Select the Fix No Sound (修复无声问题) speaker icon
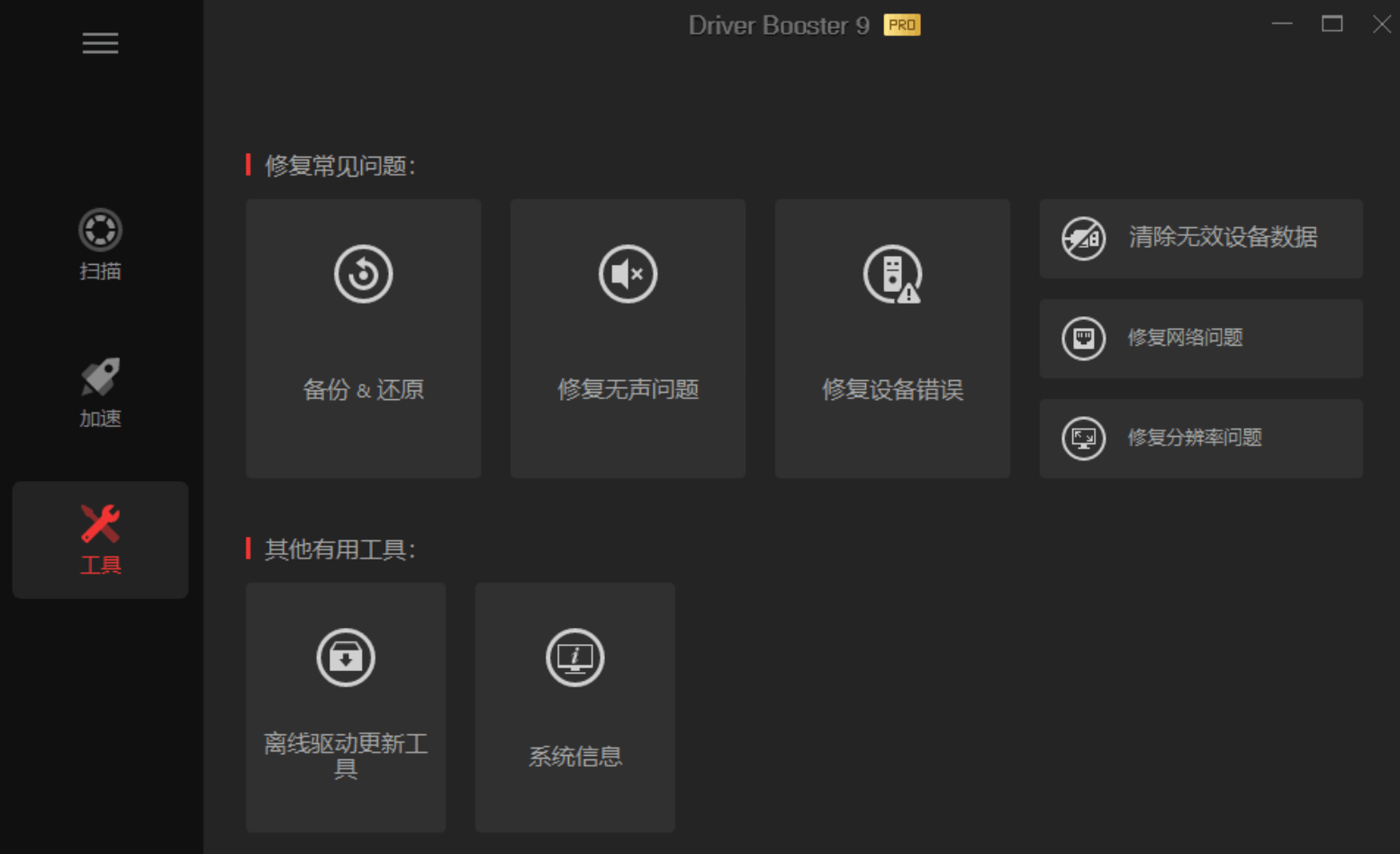 628,274
